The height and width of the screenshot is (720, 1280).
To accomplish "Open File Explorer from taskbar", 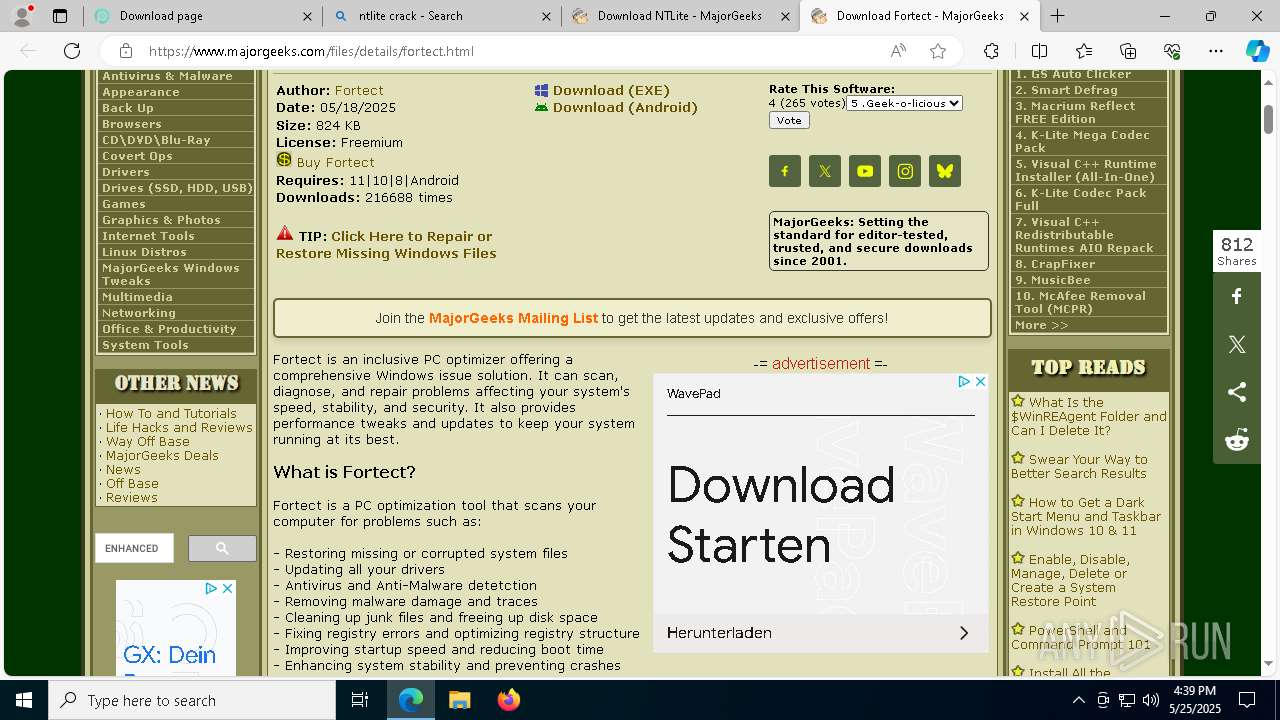I will coord(459,700).
